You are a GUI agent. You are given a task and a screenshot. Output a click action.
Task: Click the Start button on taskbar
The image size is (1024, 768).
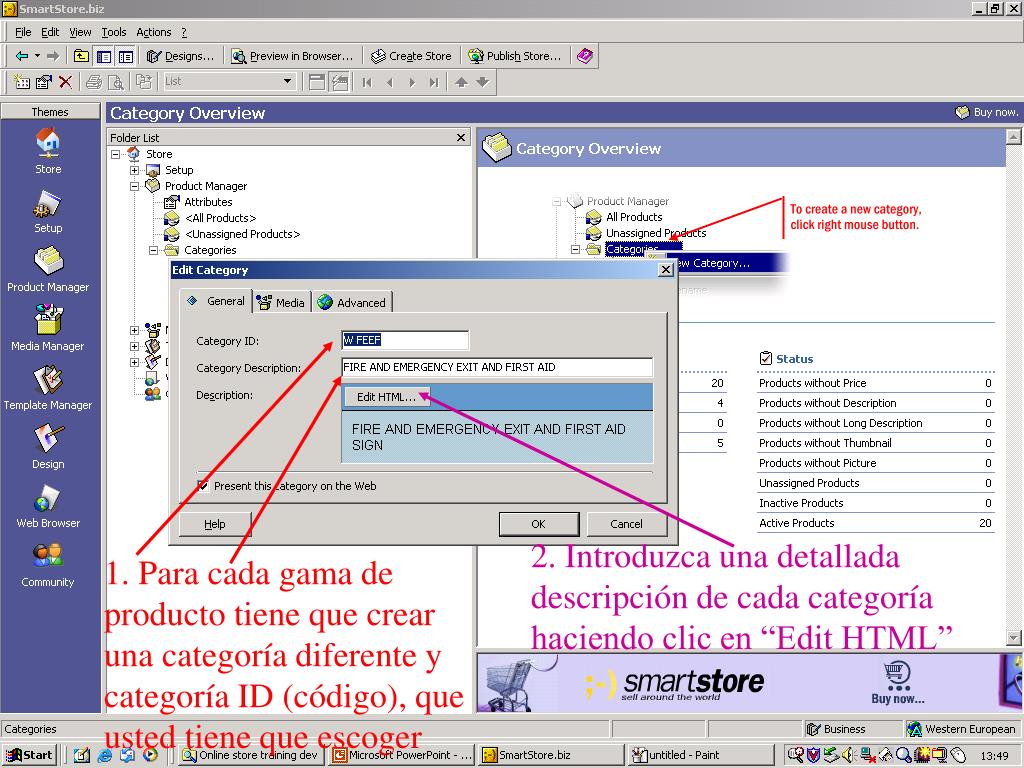click(29, 755)
